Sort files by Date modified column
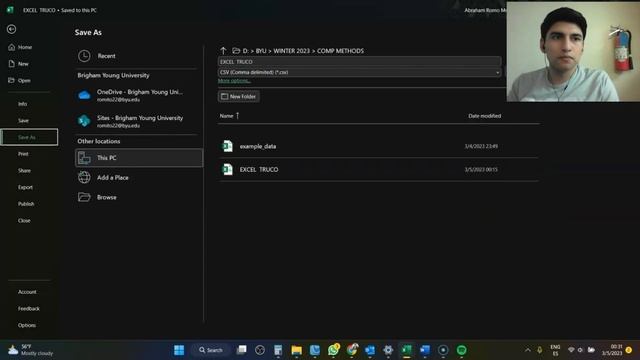Image resolution: width=640 pixels, height=360 pixels. [484, 116]
